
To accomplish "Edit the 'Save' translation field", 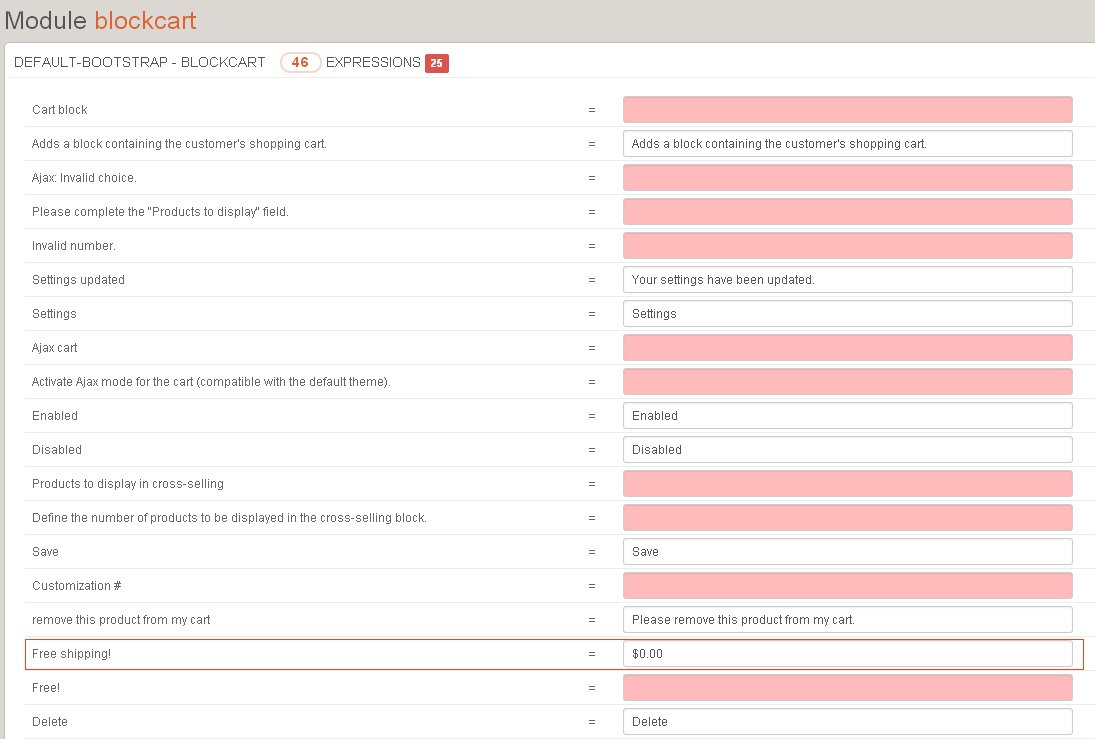I will tap(848, 552).
